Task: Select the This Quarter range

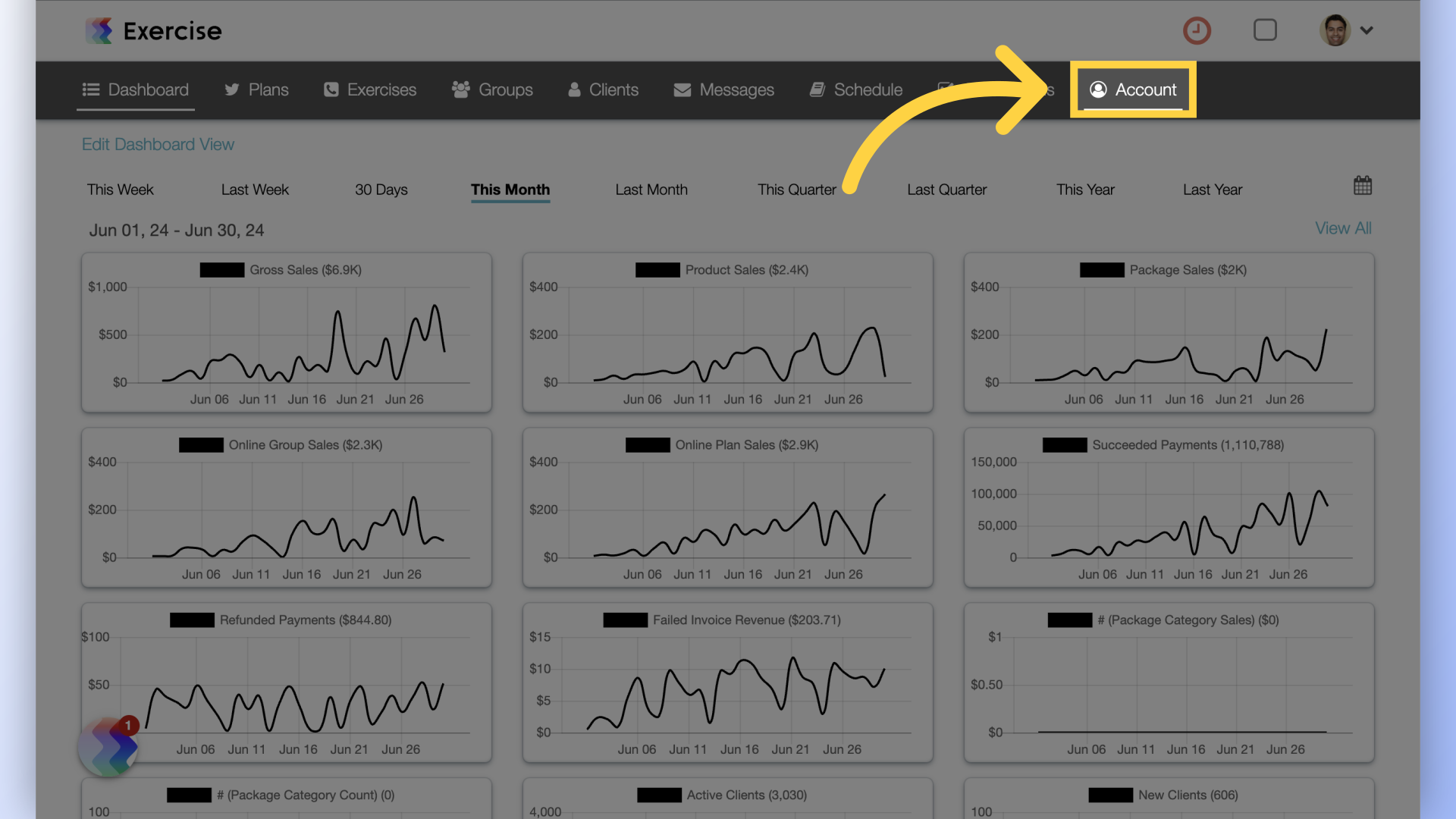Action: [x=797, y=190]
